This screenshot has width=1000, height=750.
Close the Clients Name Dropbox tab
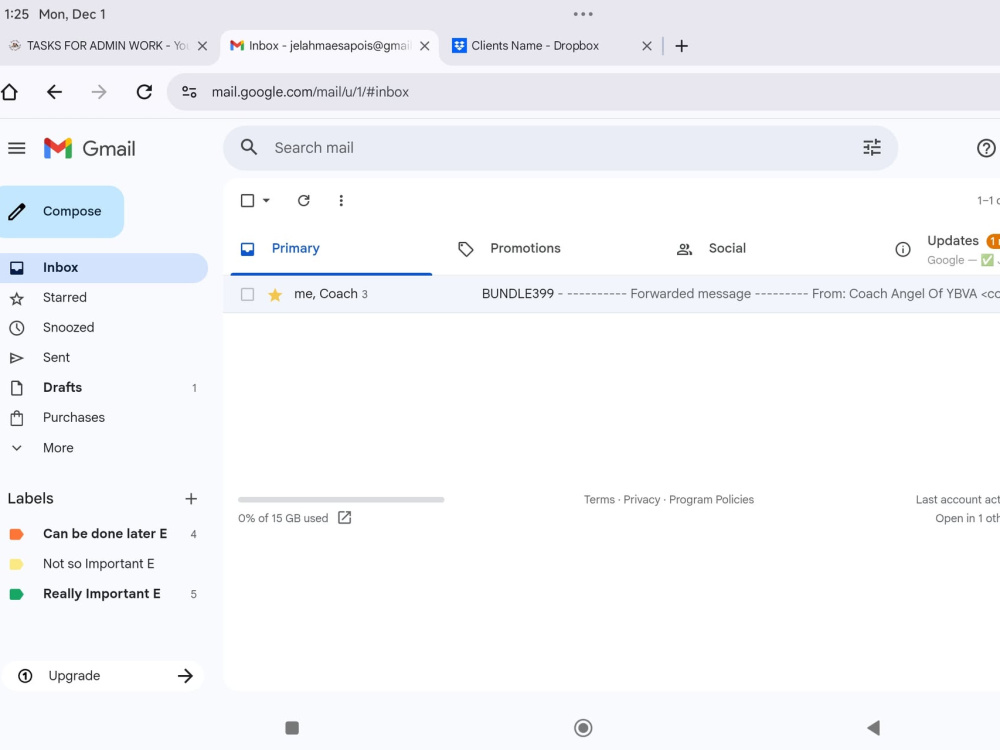coord(647,46)
